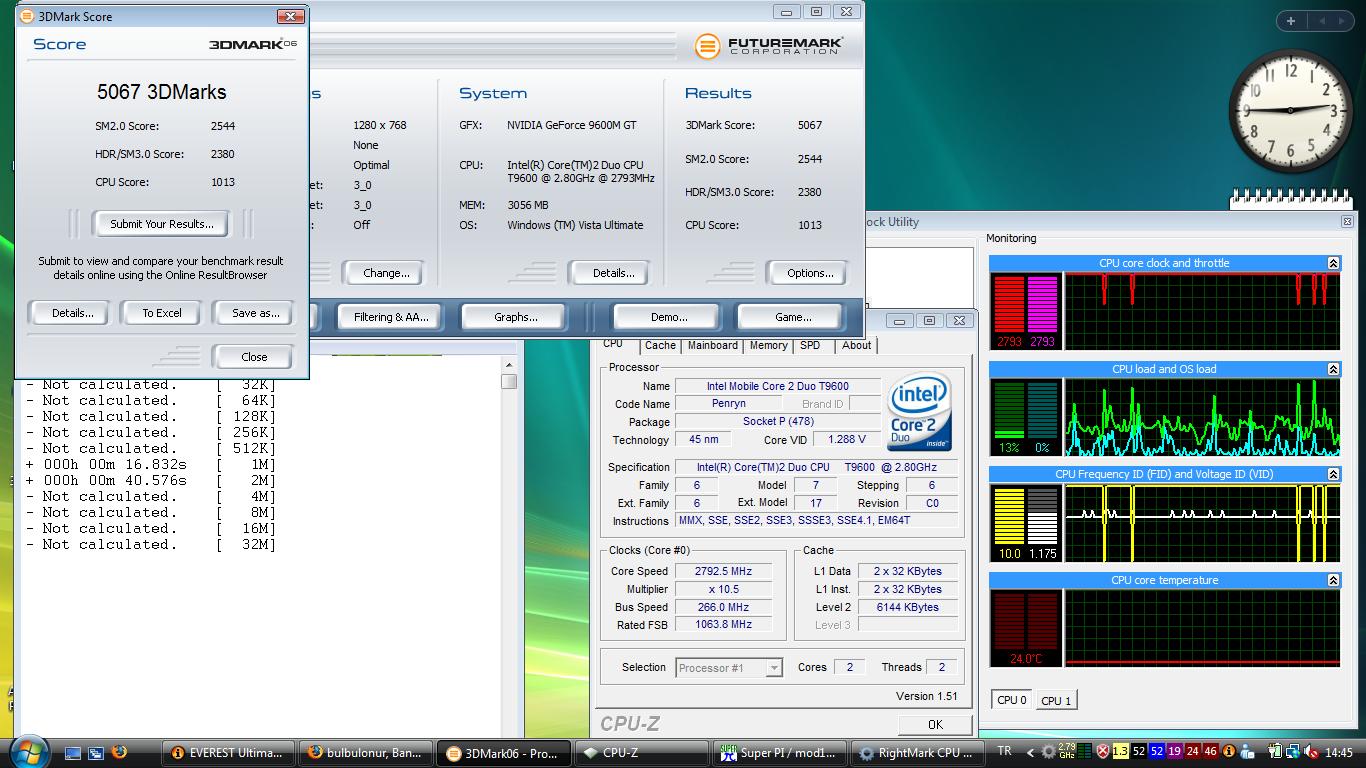Launch the 3DMark Game
Viewport: 1366px width, 768px height.
[792, 317]
